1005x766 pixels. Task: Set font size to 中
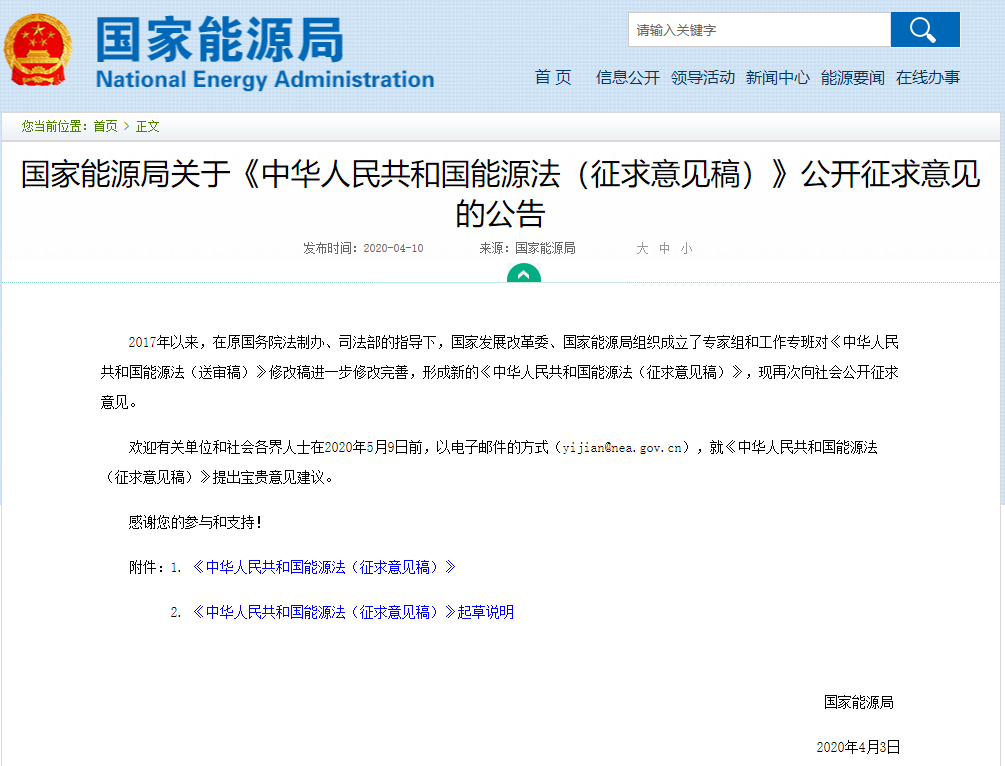pos(665,248)
